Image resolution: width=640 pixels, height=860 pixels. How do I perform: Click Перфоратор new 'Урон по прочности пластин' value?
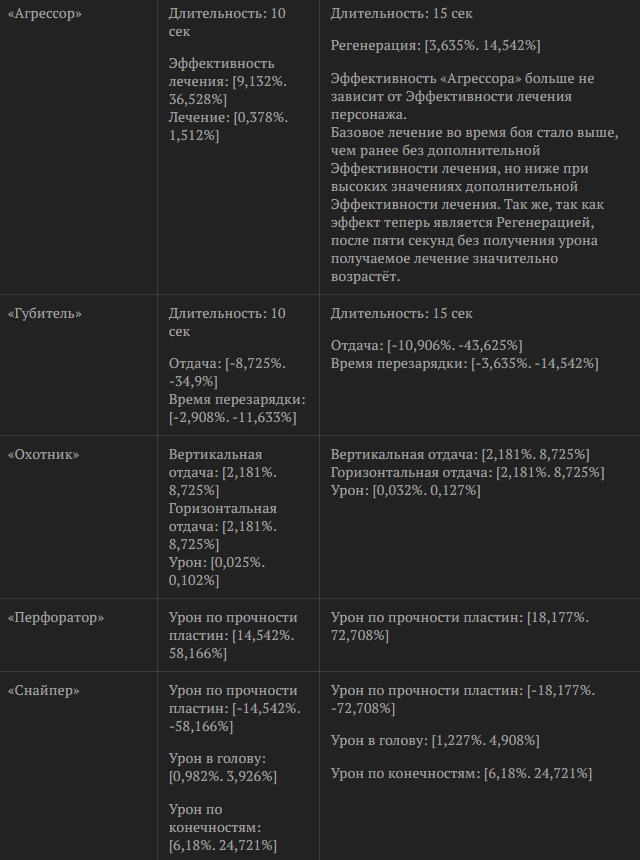click(x=460, y=627)
